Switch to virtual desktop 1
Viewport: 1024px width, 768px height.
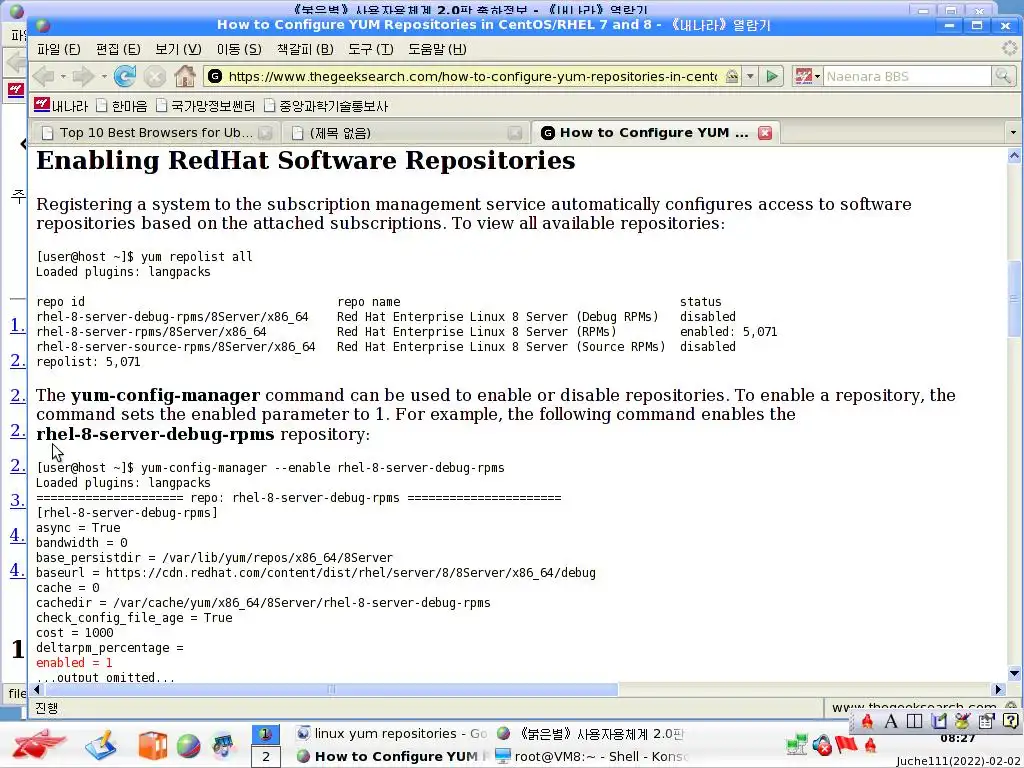point(265,734)
